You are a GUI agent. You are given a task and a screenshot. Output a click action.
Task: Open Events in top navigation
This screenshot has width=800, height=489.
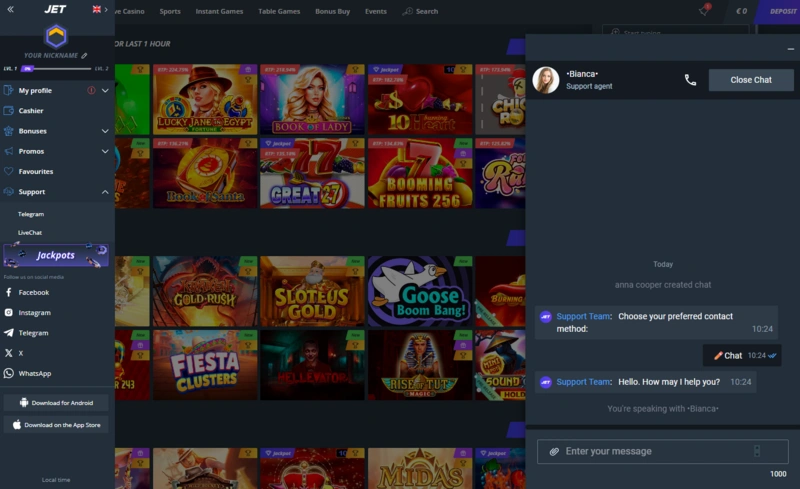pyautogui.click(x=376, y=11)
